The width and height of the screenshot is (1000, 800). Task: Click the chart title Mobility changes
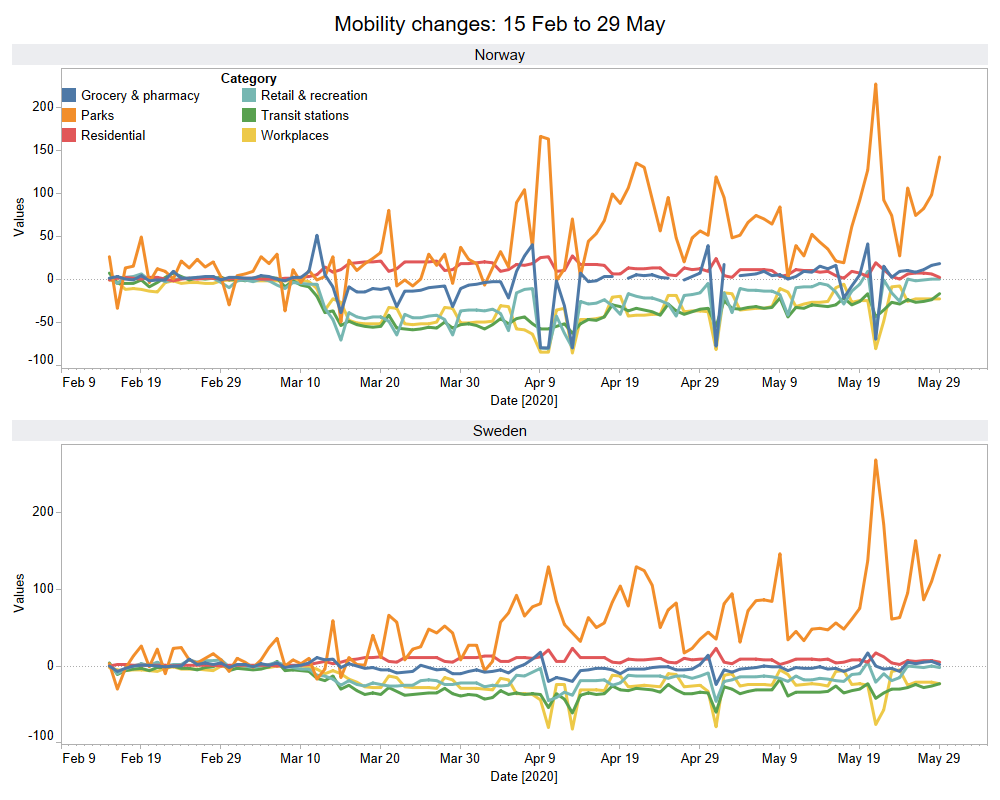point(500,24)
